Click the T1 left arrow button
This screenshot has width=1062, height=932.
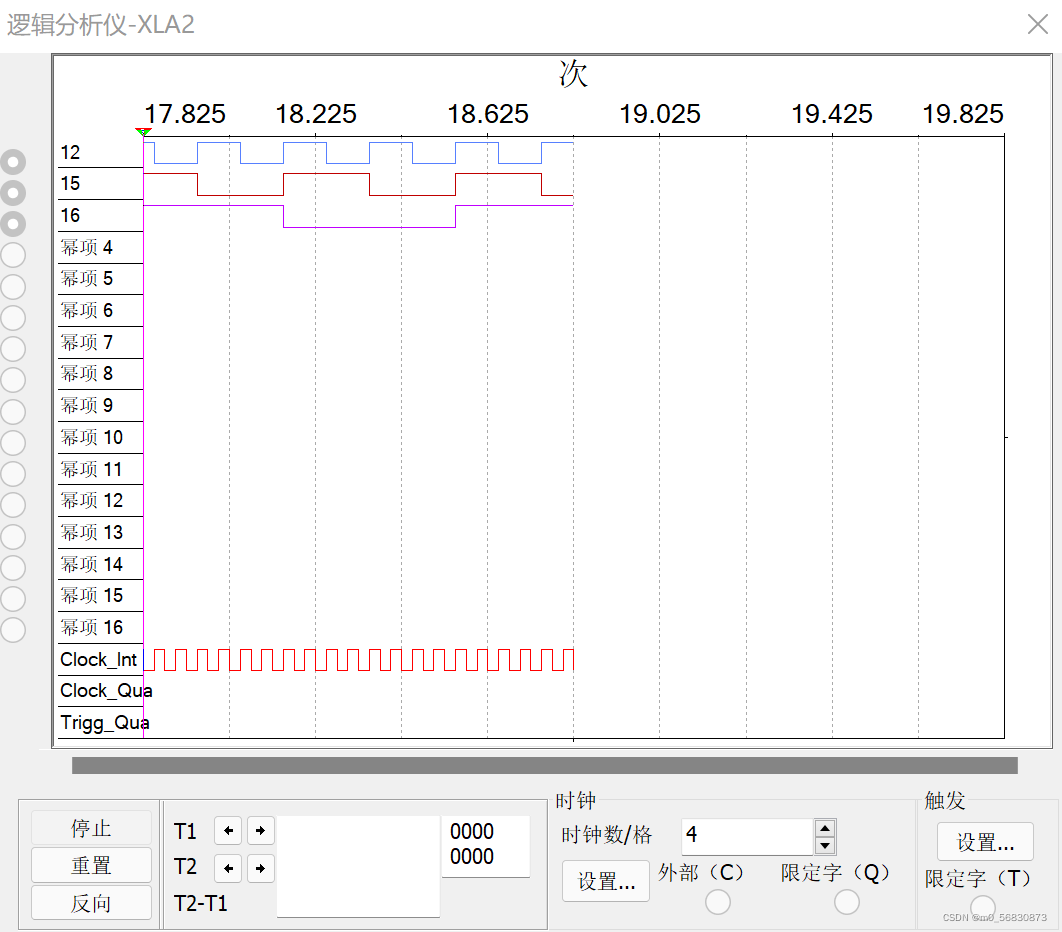click(228, 830)
